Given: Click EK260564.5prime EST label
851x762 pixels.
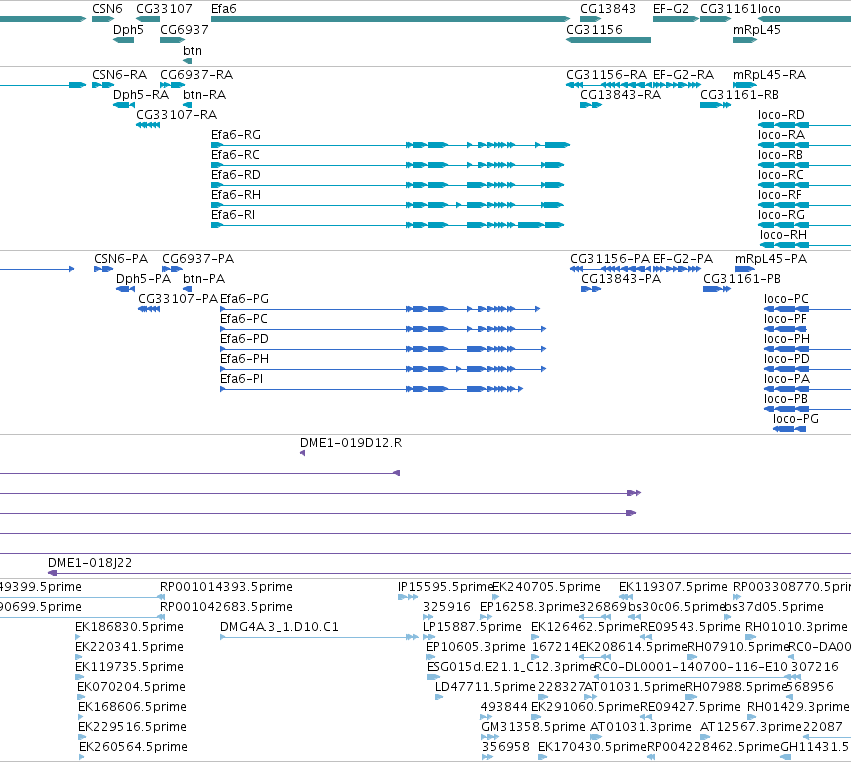Looking at the screenshot, I should coord(134,746).
